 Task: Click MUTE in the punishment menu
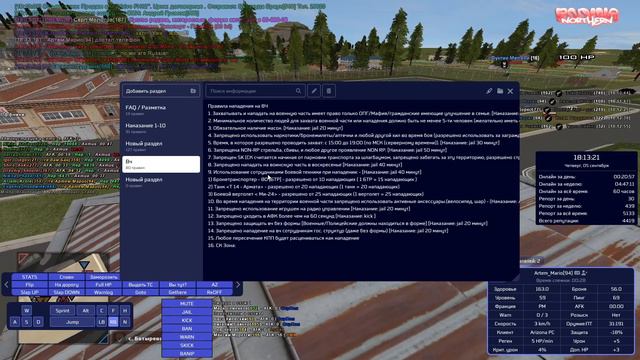[187, 304]
